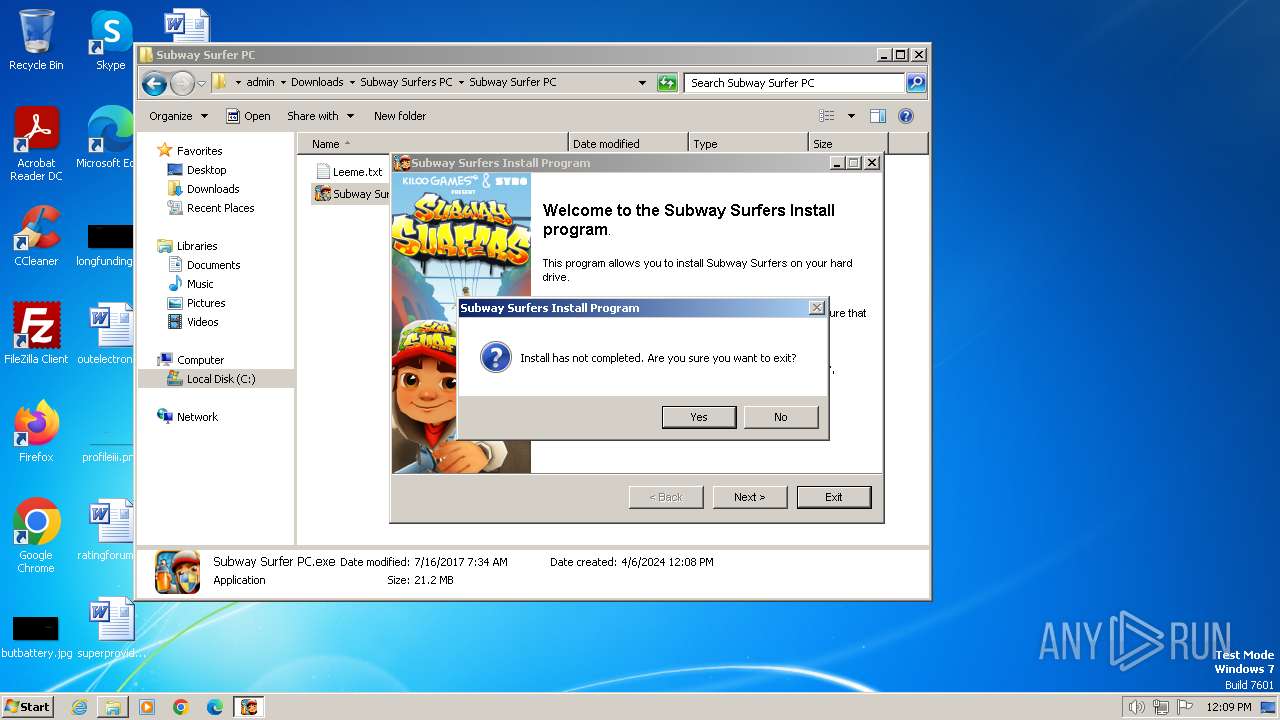1280x720 pixels.
Task: Click Open in the Explorer toolbar
Action: (x=248, y=116)
